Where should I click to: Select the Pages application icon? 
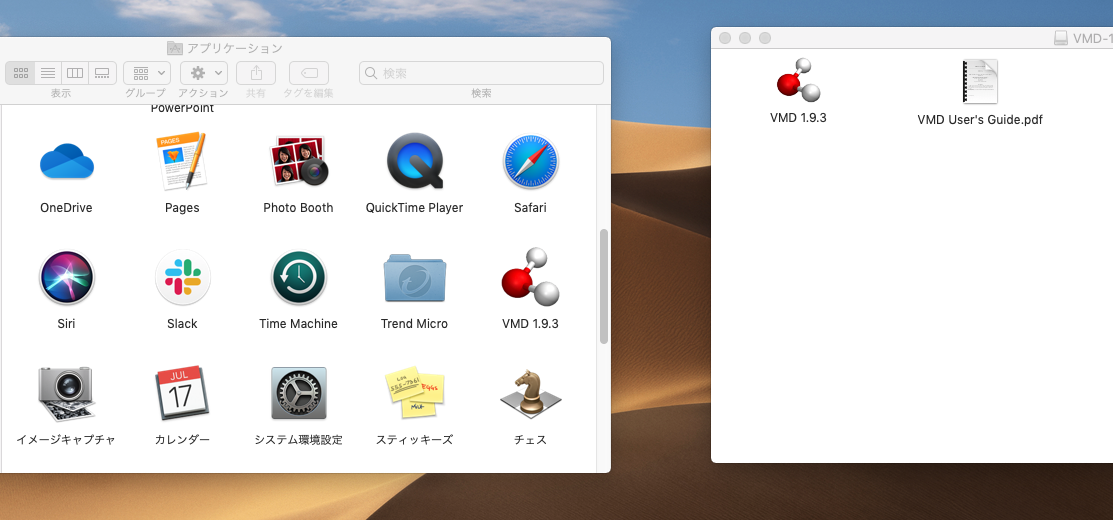[182, 161]
